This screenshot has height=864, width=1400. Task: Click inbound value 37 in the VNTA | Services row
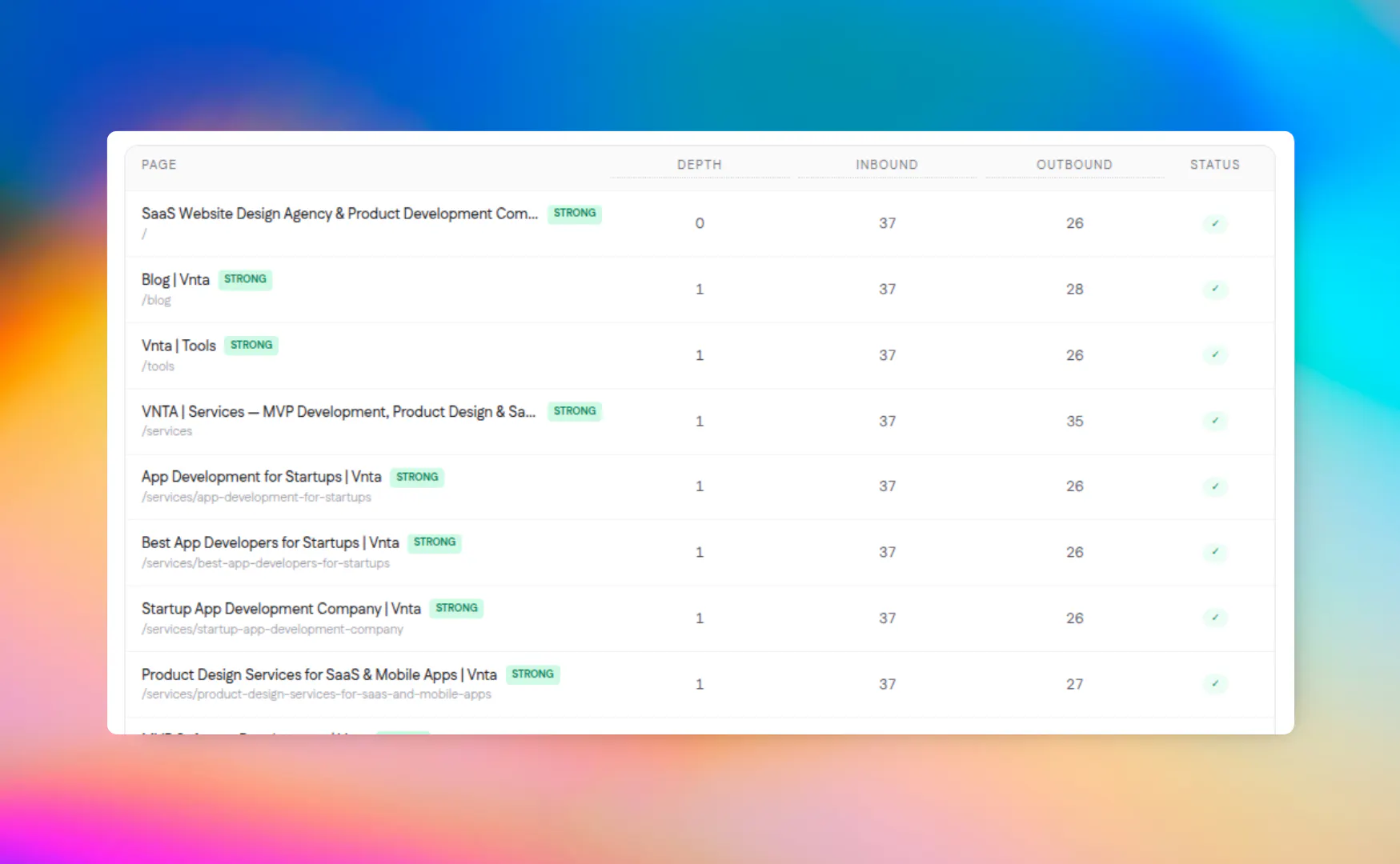(887, 421)
